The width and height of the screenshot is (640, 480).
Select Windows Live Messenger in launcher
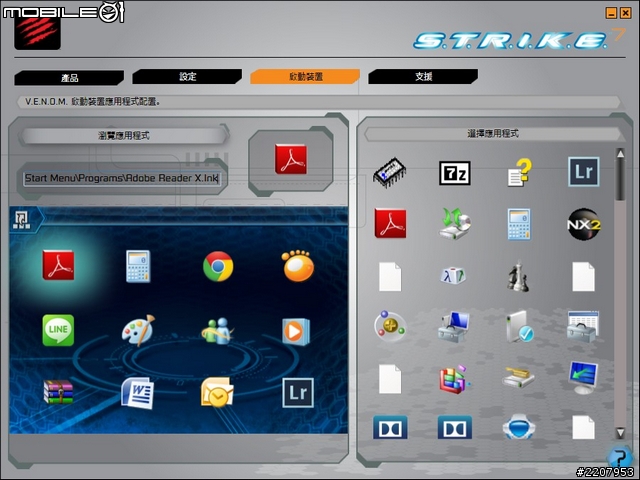218,331
